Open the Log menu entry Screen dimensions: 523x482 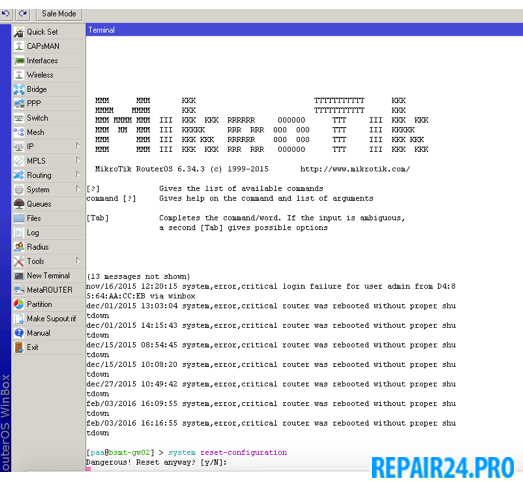49,233
